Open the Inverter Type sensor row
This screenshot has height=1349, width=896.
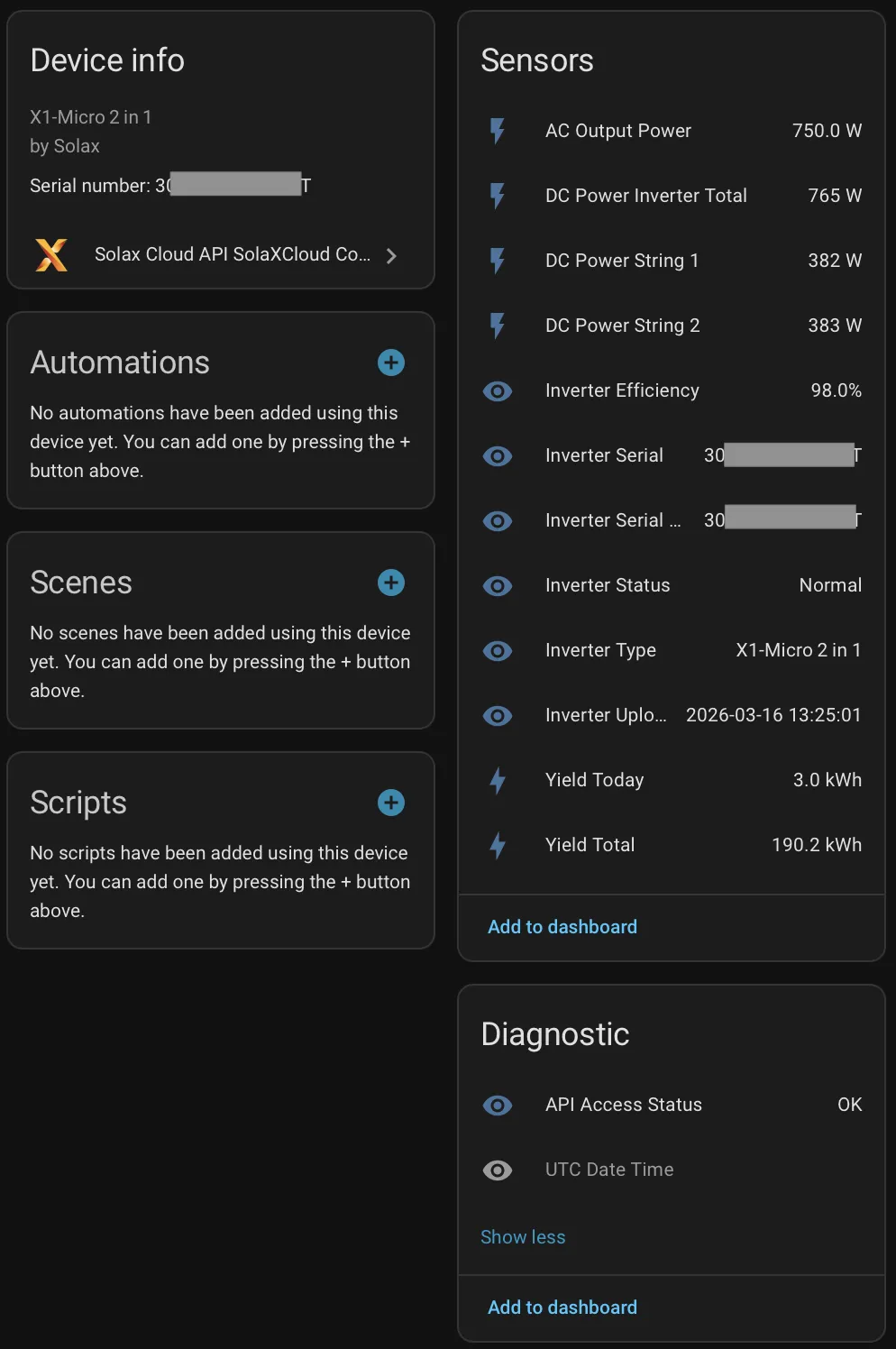point(672,650)
